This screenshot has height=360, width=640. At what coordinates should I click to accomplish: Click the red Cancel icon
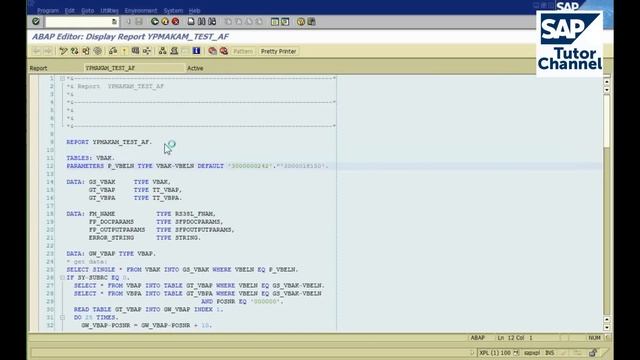176,22
